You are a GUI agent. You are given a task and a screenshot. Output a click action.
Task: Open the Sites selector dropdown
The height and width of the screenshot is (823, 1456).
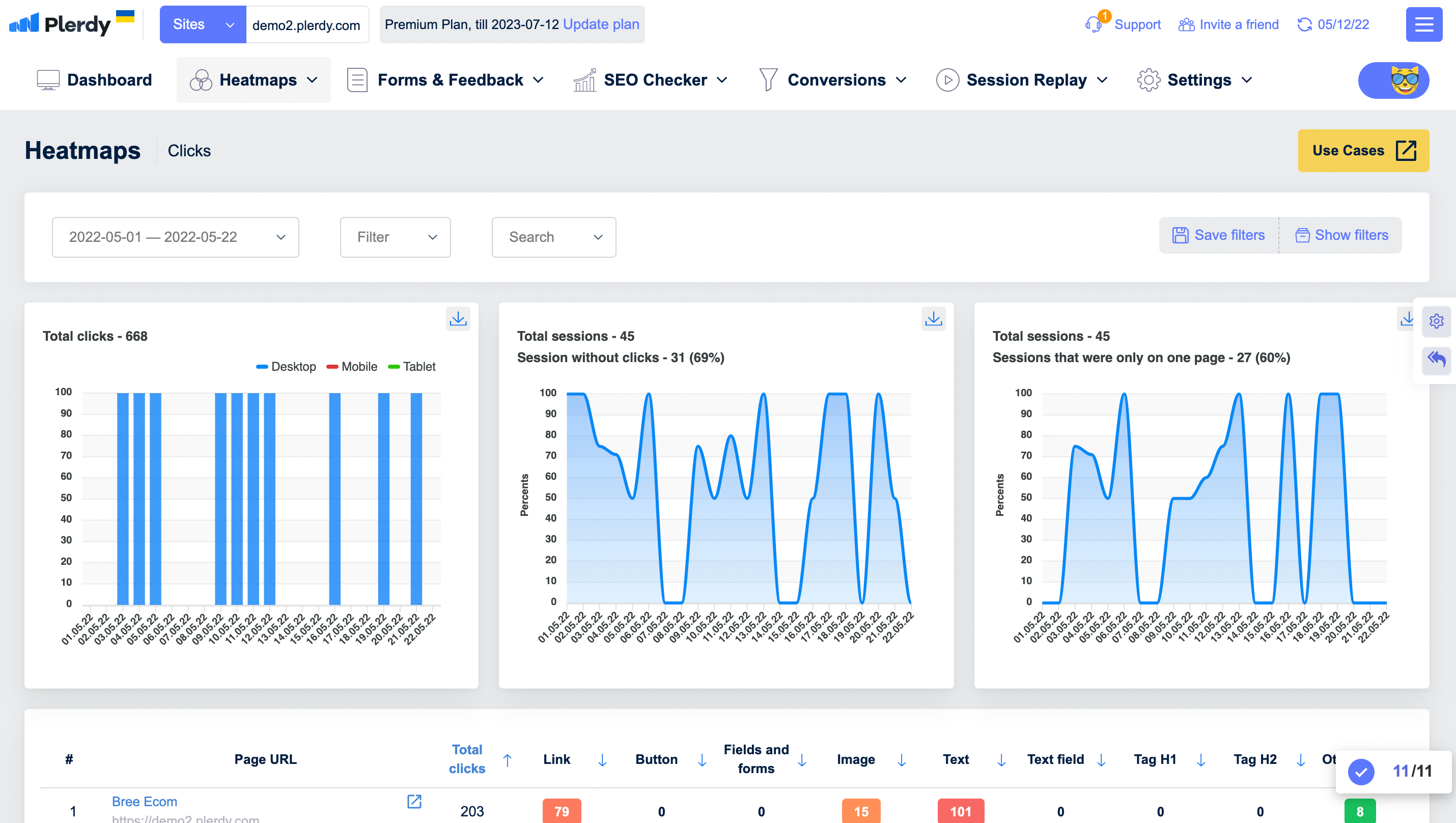point(202,24)
